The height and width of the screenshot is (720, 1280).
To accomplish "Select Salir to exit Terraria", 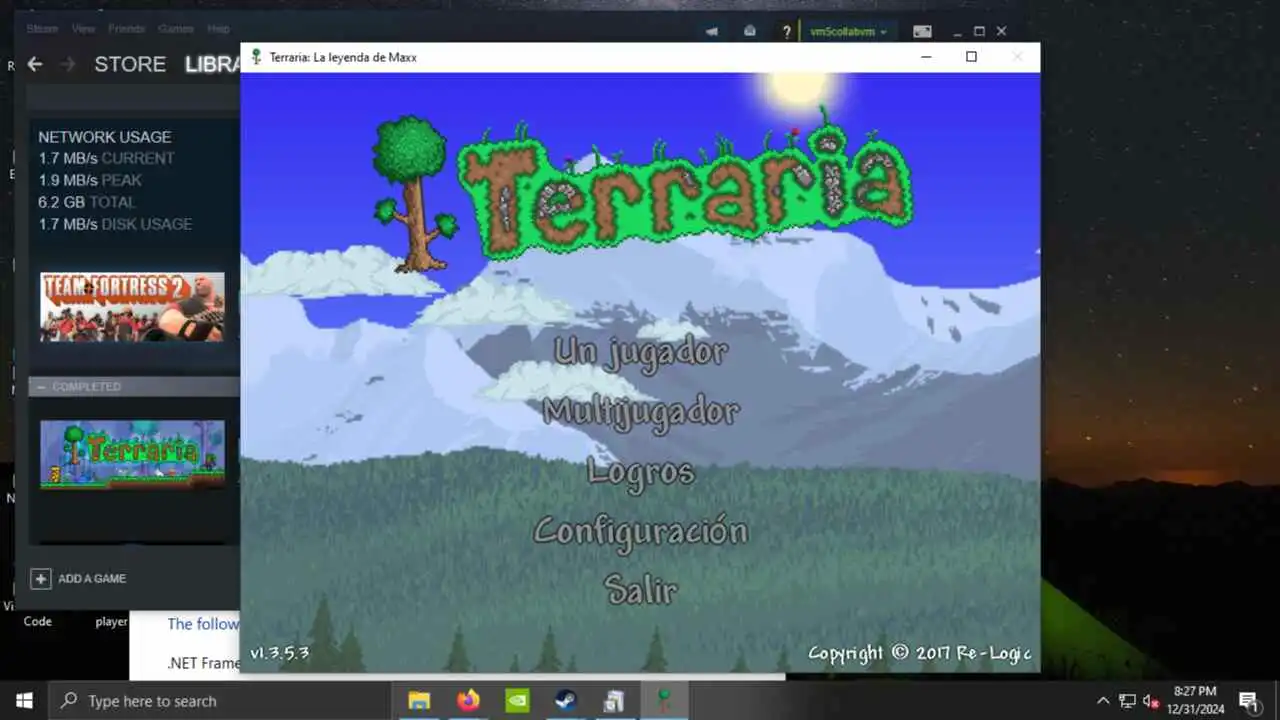I will coord(641,590).
